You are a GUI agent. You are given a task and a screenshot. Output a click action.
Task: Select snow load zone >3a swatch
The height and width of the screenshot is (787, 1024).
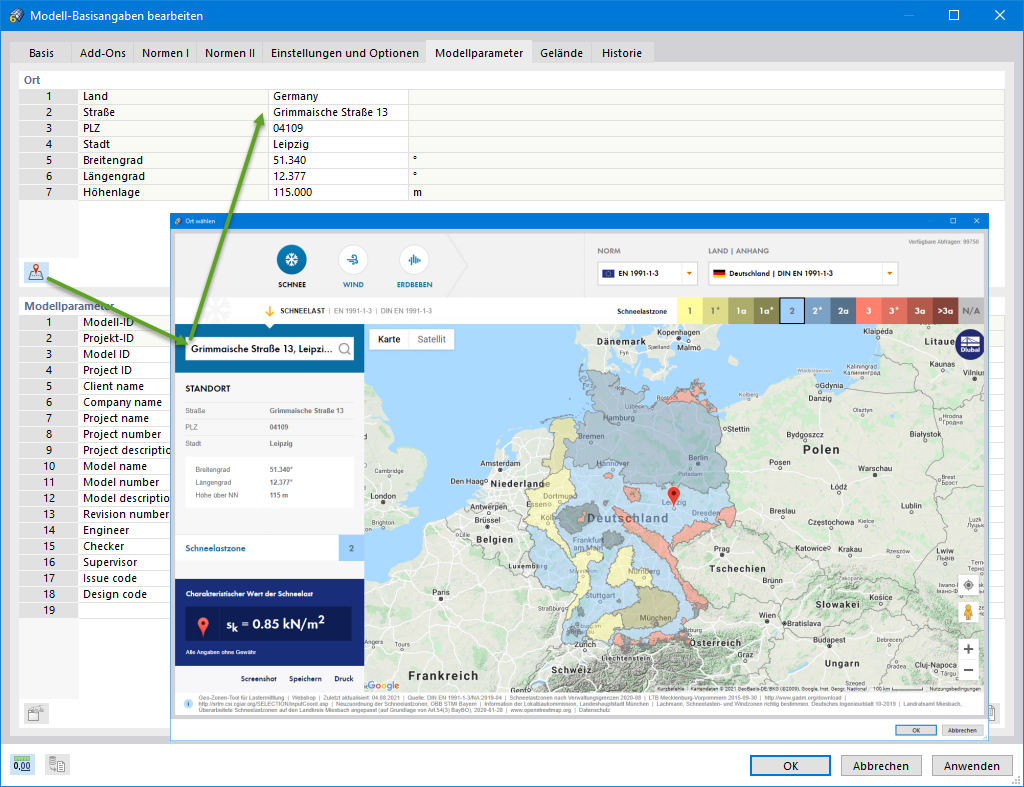945,311
